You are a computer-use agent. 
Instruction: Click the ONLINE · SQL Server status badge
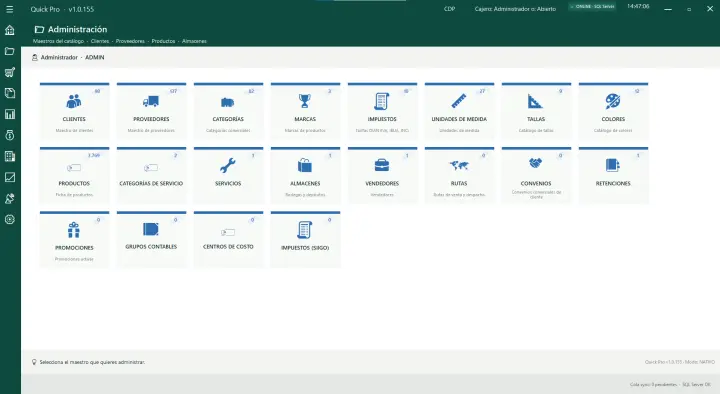[x=593, y=7]
